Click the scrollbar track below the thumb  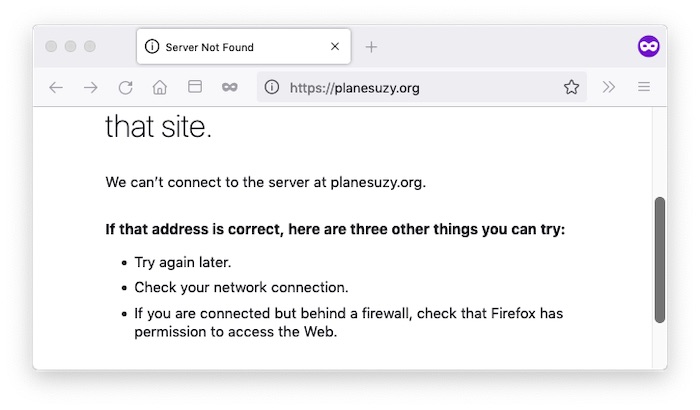click(660, 345)
